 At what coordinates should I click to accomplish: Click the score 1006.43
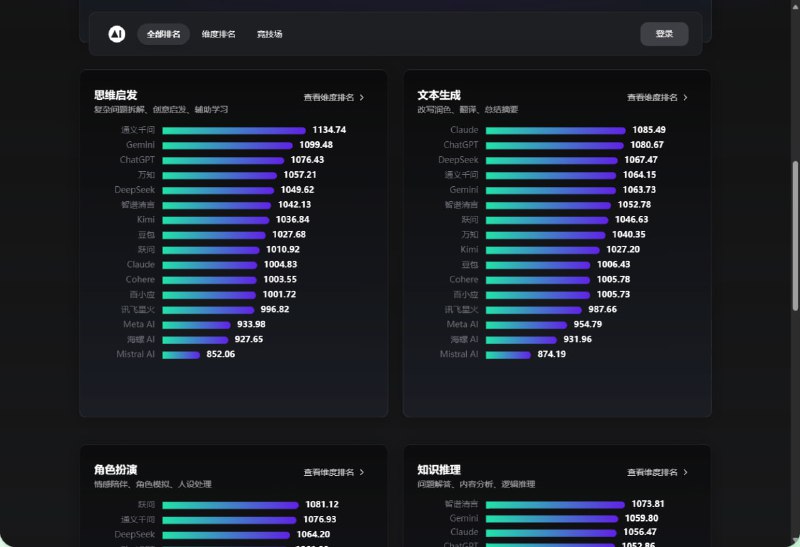tap(613, 265)
